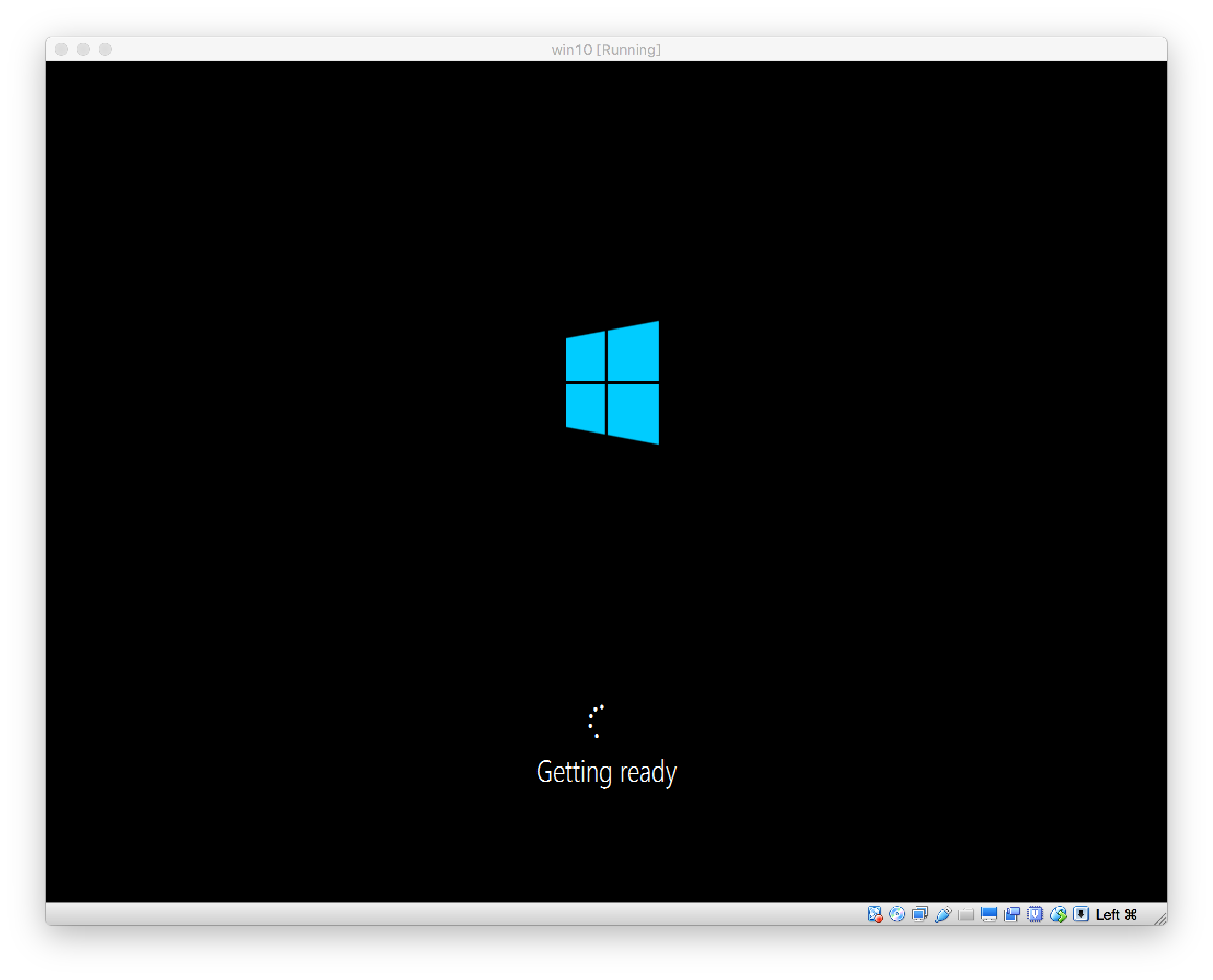Screen dimensions: 1213x980
Task: Click the mouse integration indicator icon
Action: coord(1058,914)
